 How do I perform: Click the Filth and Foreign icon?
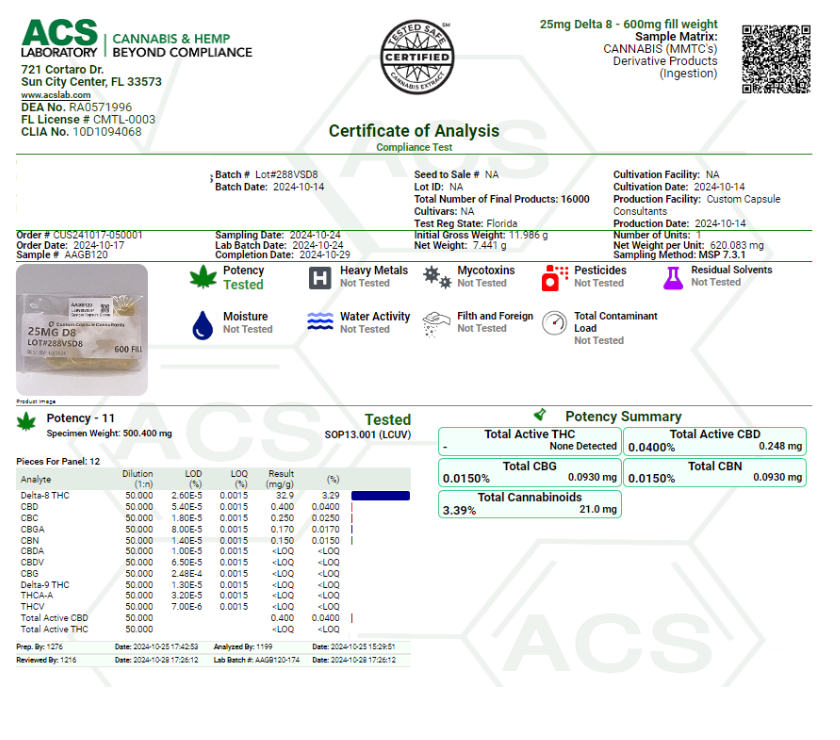(x=436, y=322)
